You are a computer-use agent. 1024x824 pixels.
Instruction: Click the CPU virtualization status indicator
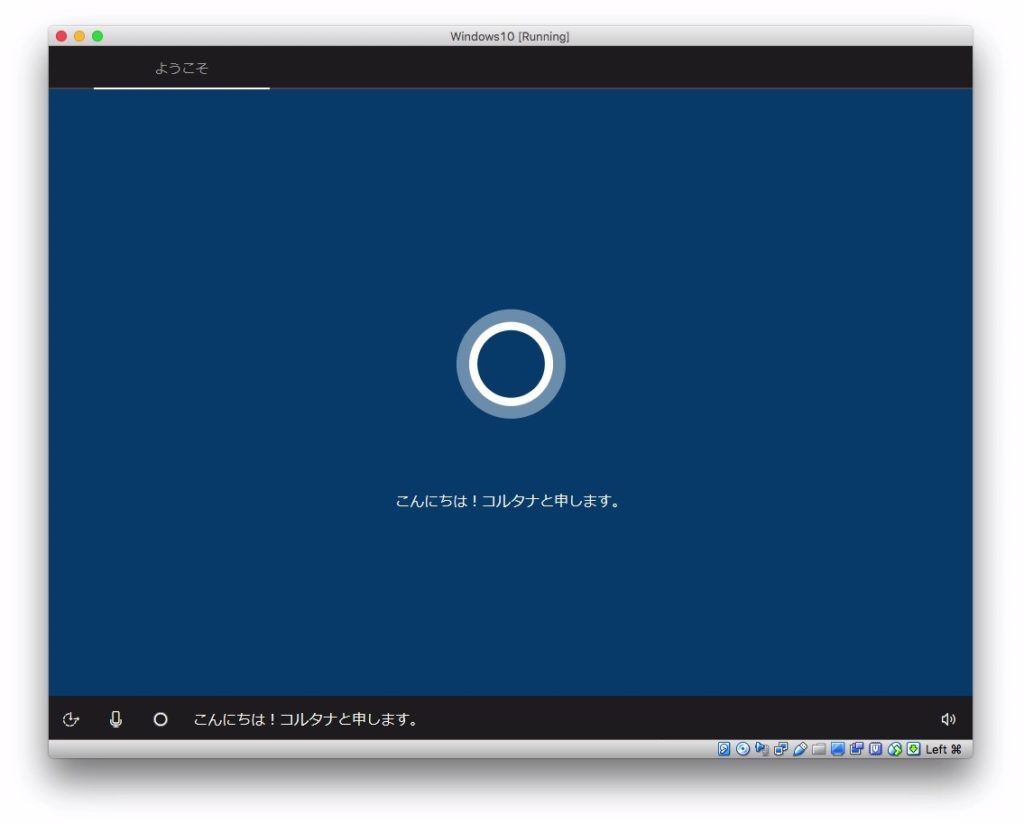pyautogui.click(x=876, y=749)
